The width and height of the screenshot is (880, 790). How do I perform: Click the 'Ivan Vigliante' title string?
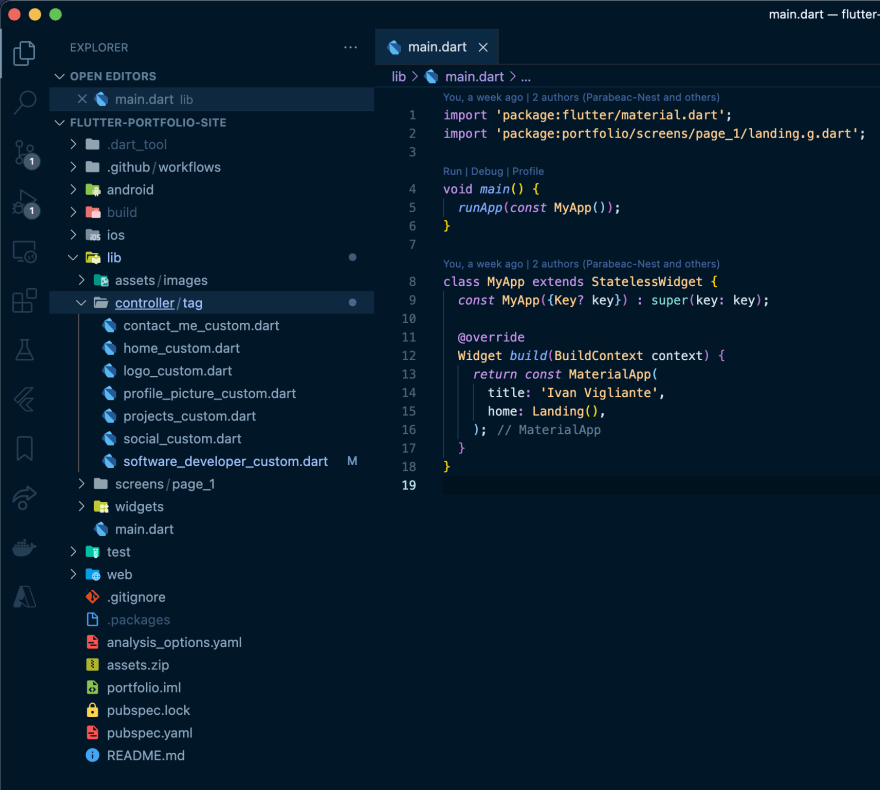tap(599, 393)
